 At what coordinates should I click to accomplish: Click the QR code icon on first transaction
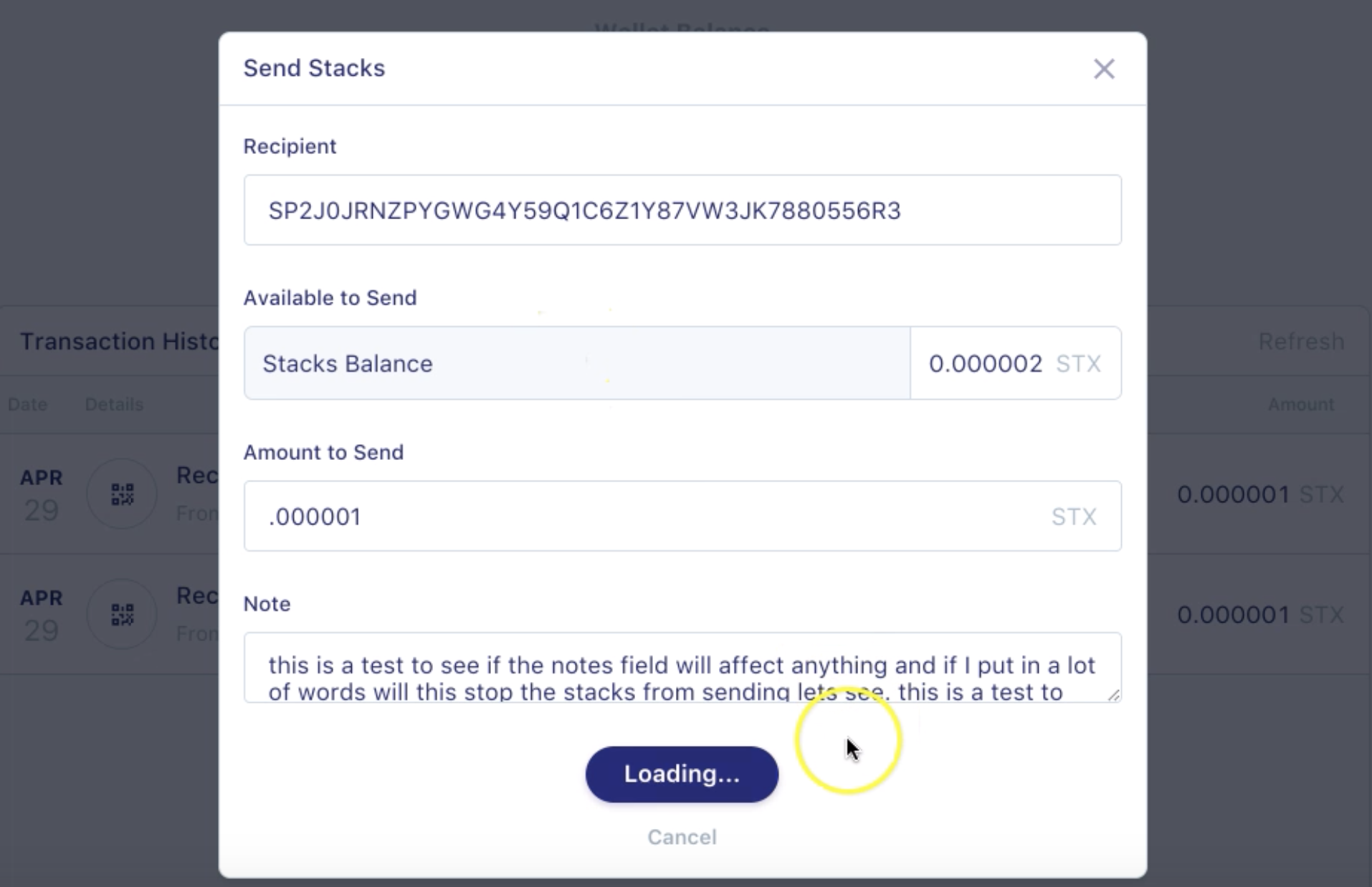click(122, 493)
